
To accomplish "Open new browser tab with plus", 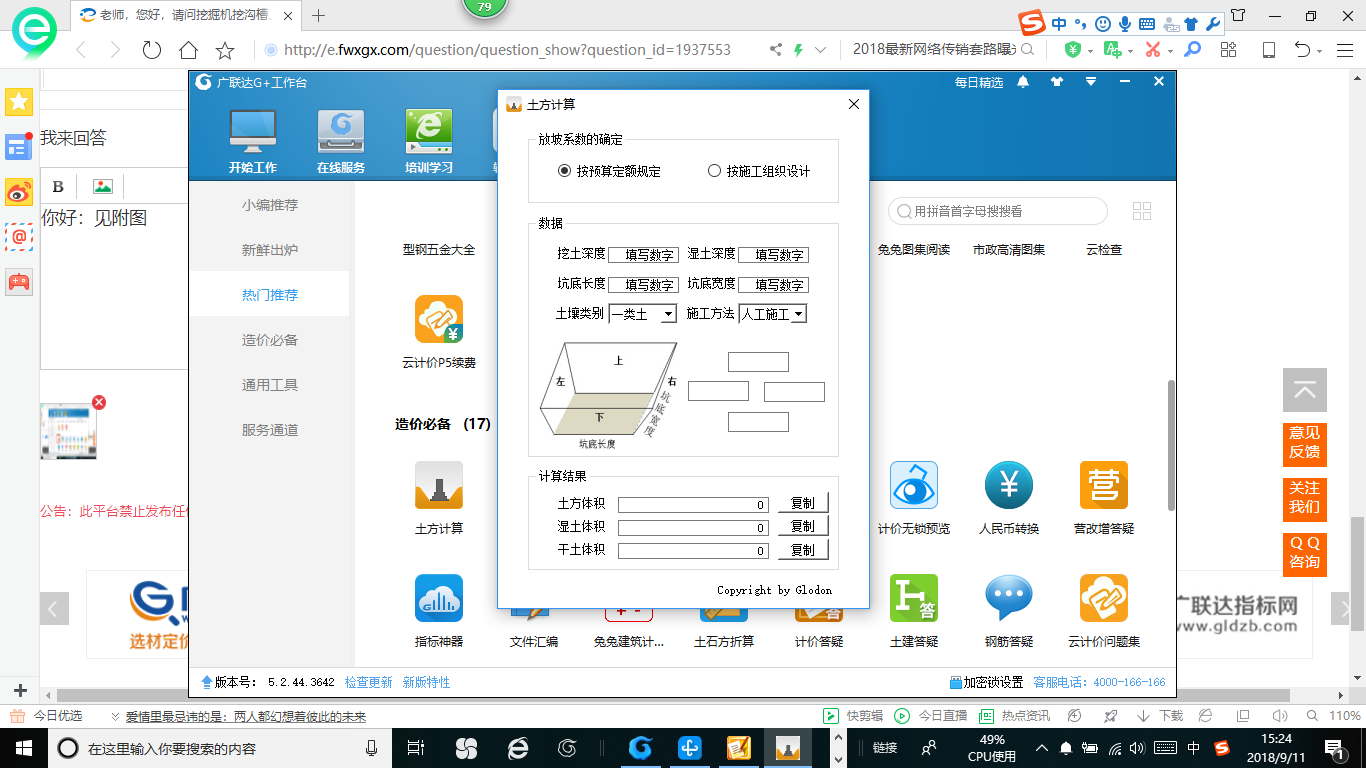I will click(318, 15).
